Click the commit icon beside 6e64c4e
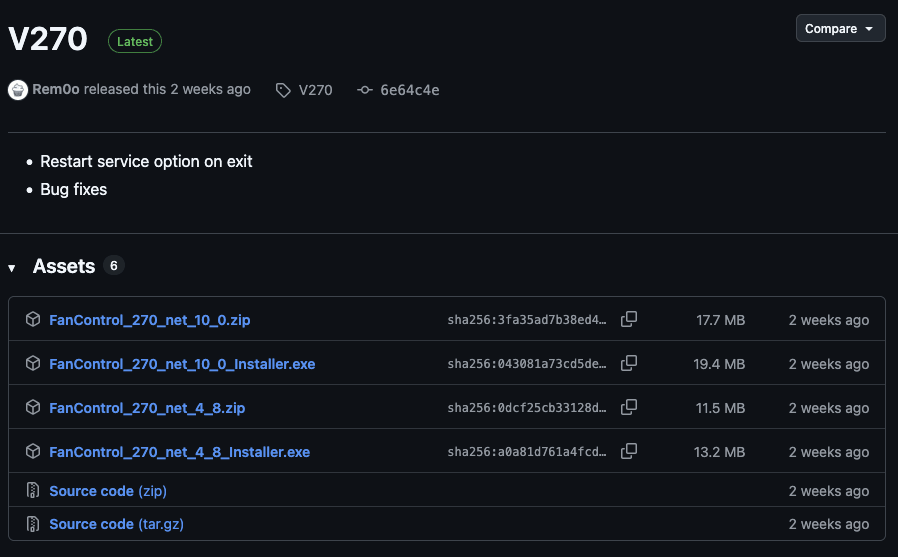The height and width of the screenshot is (557, 898). (365, 90)
